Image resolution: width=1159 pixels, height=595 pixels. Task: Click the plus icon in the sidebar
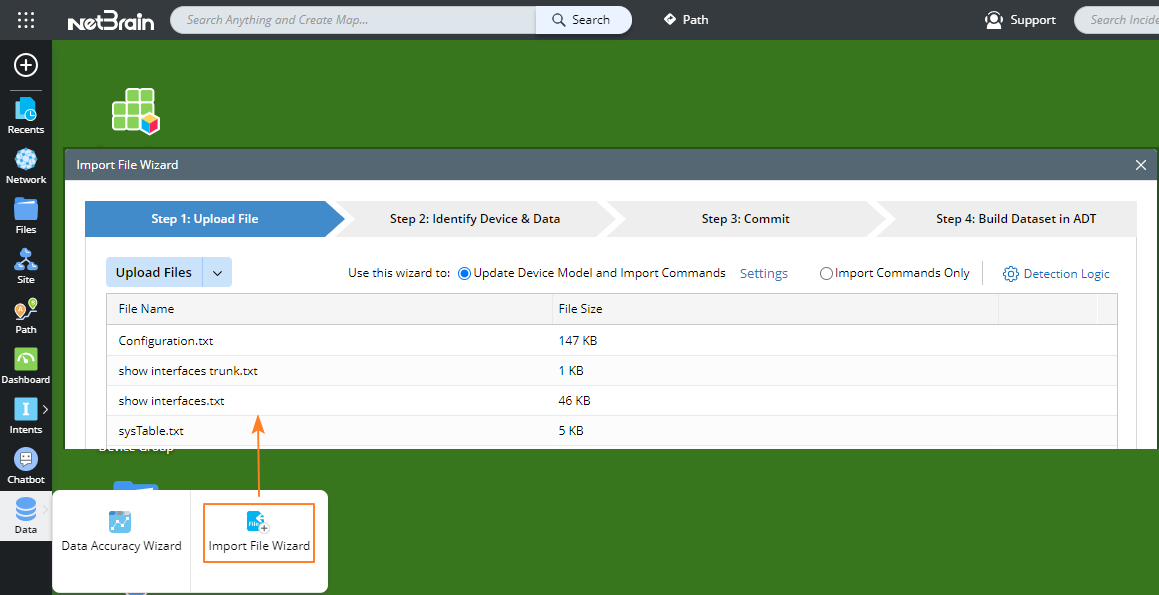[26, 65]
